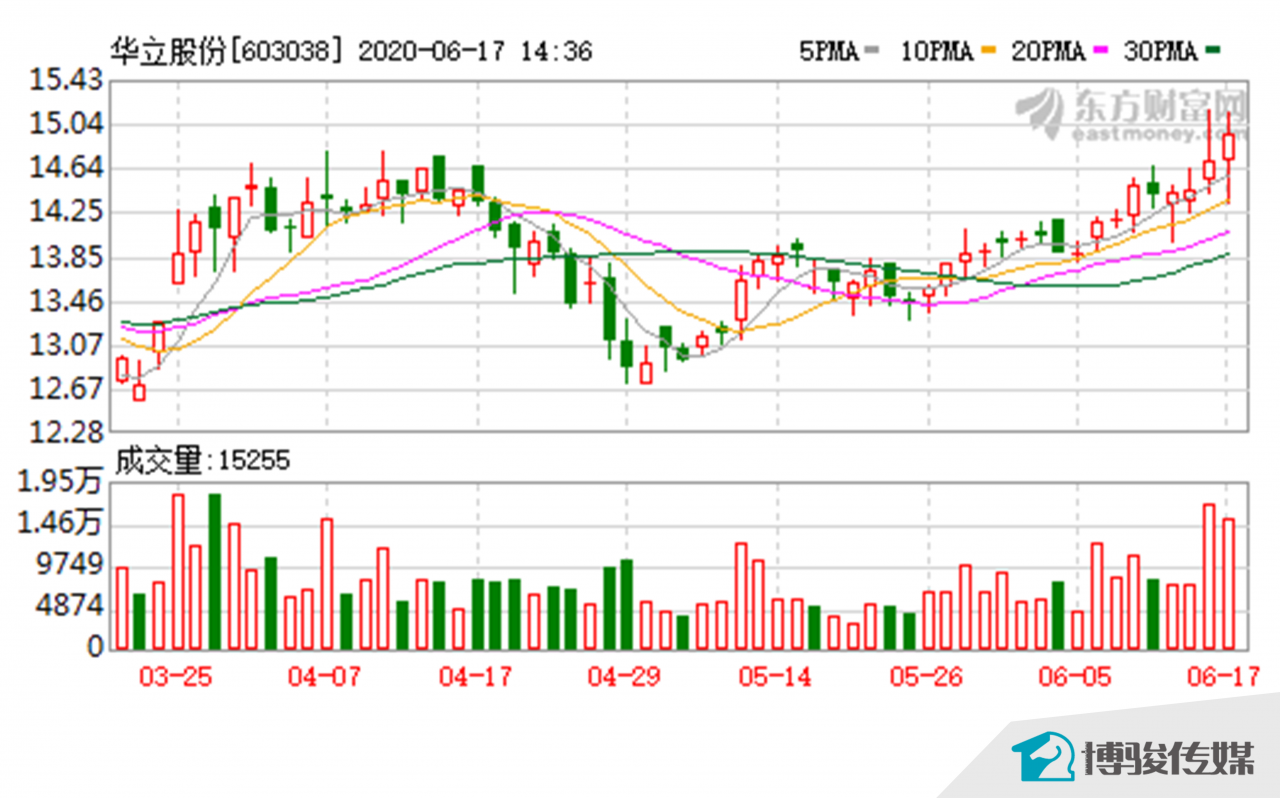1280x798 pixels.
Task: Select the timestamp 2020-06-17 14:36
Action: pyautogui.click(x=474, y=52)
